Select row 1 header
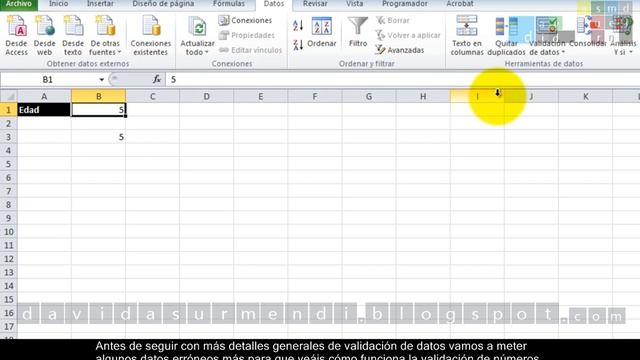640x360 pixels. point(9,110)
